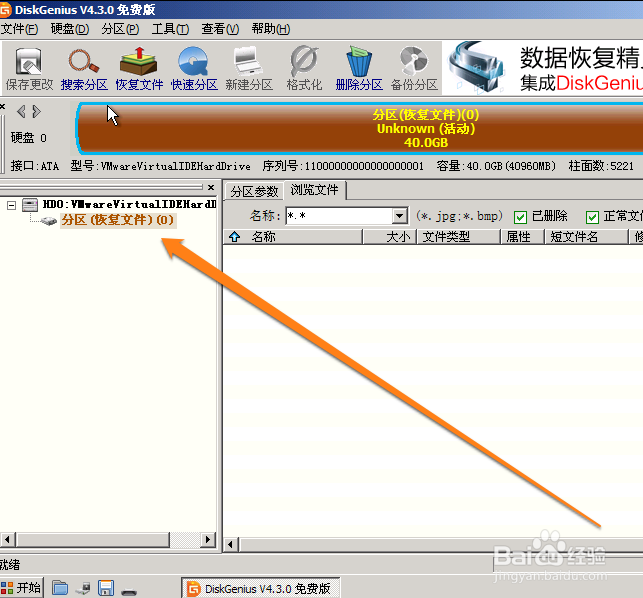Click left scroll arrow of file list
The image size is (643, 598).
tap(231, 545)
